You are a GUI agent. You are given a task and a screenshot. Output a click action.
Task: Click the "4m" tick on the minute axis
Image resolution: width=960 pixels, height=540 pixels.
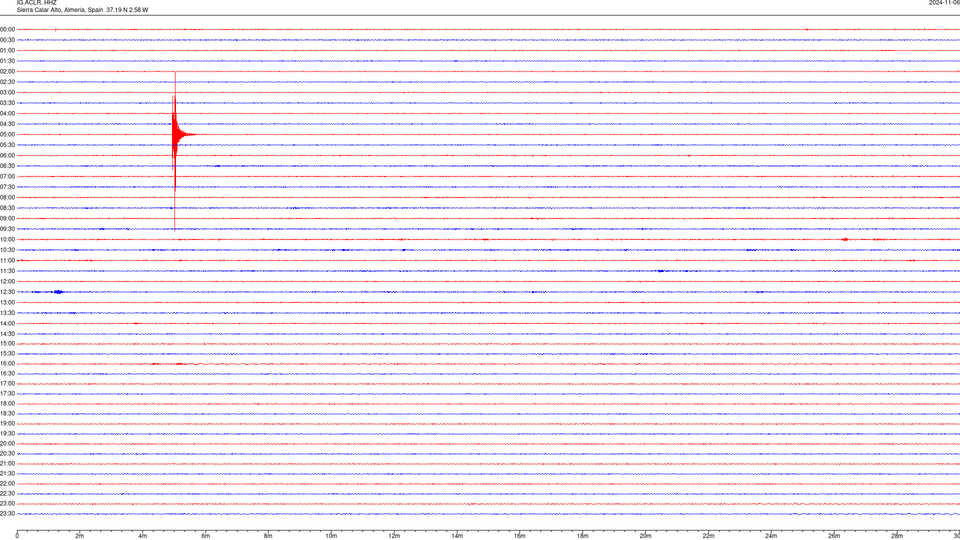point(143,536)
